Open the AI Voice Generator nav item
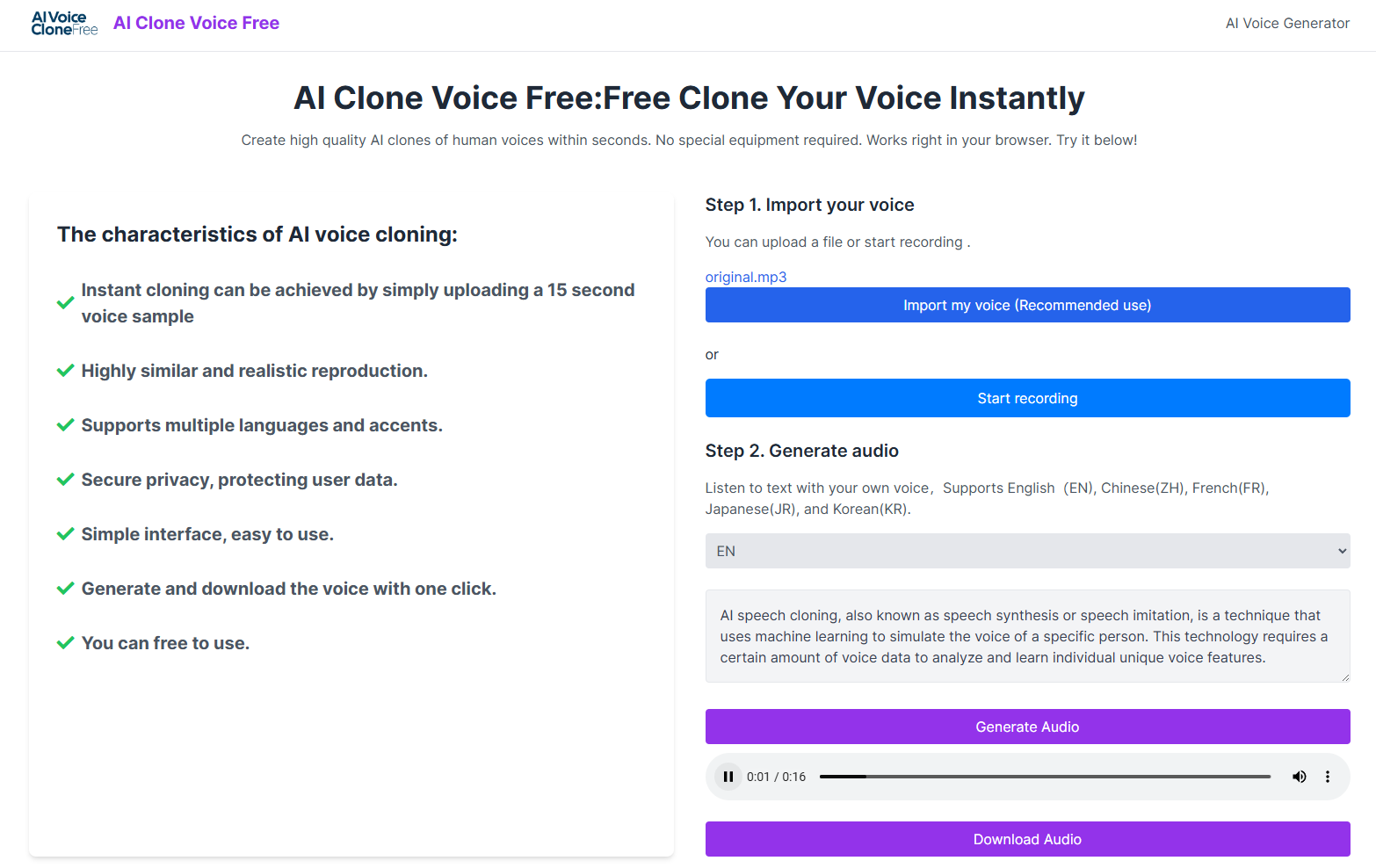 (x=1286, y=24)
